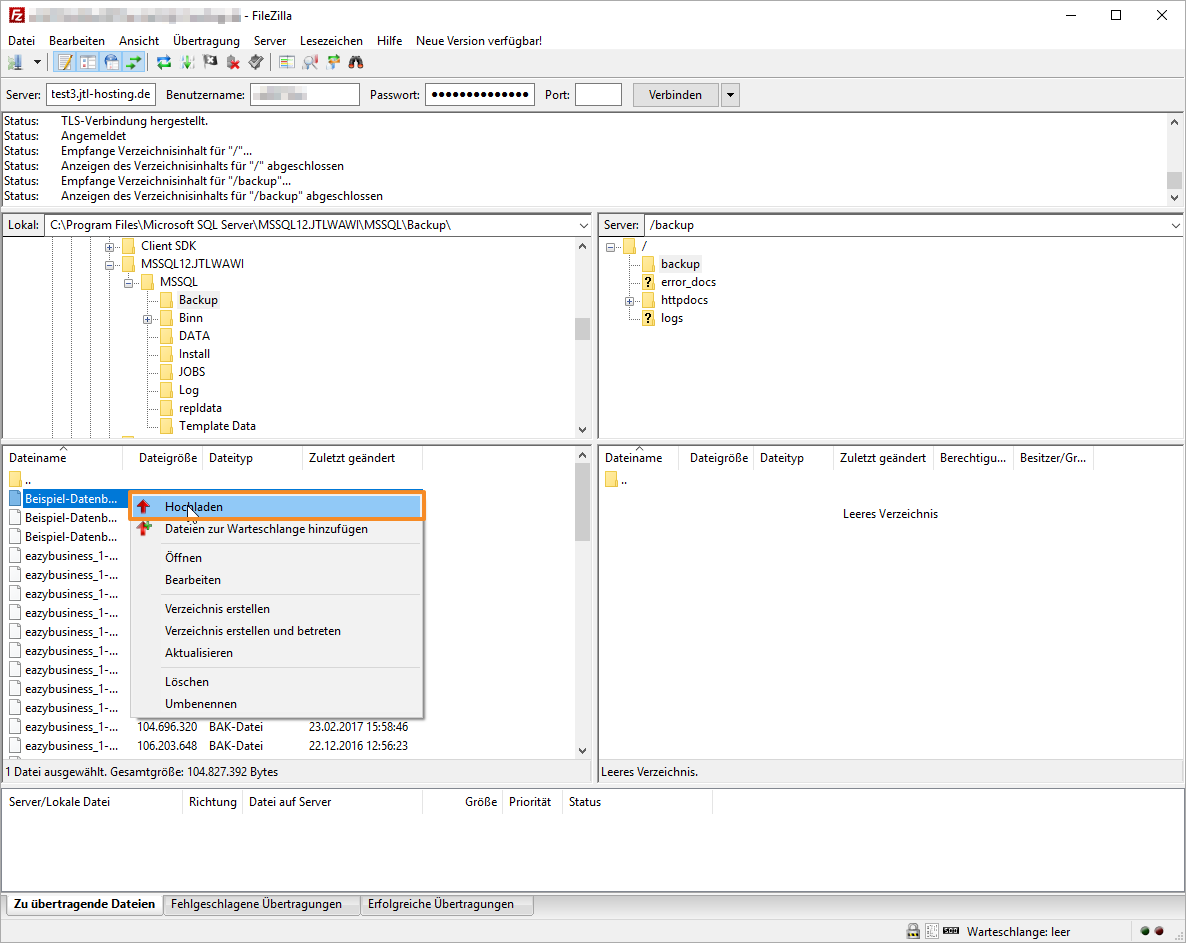Toggle the remote directory tree view
This screenshot has width=1186, height=943.
(111, 63)
